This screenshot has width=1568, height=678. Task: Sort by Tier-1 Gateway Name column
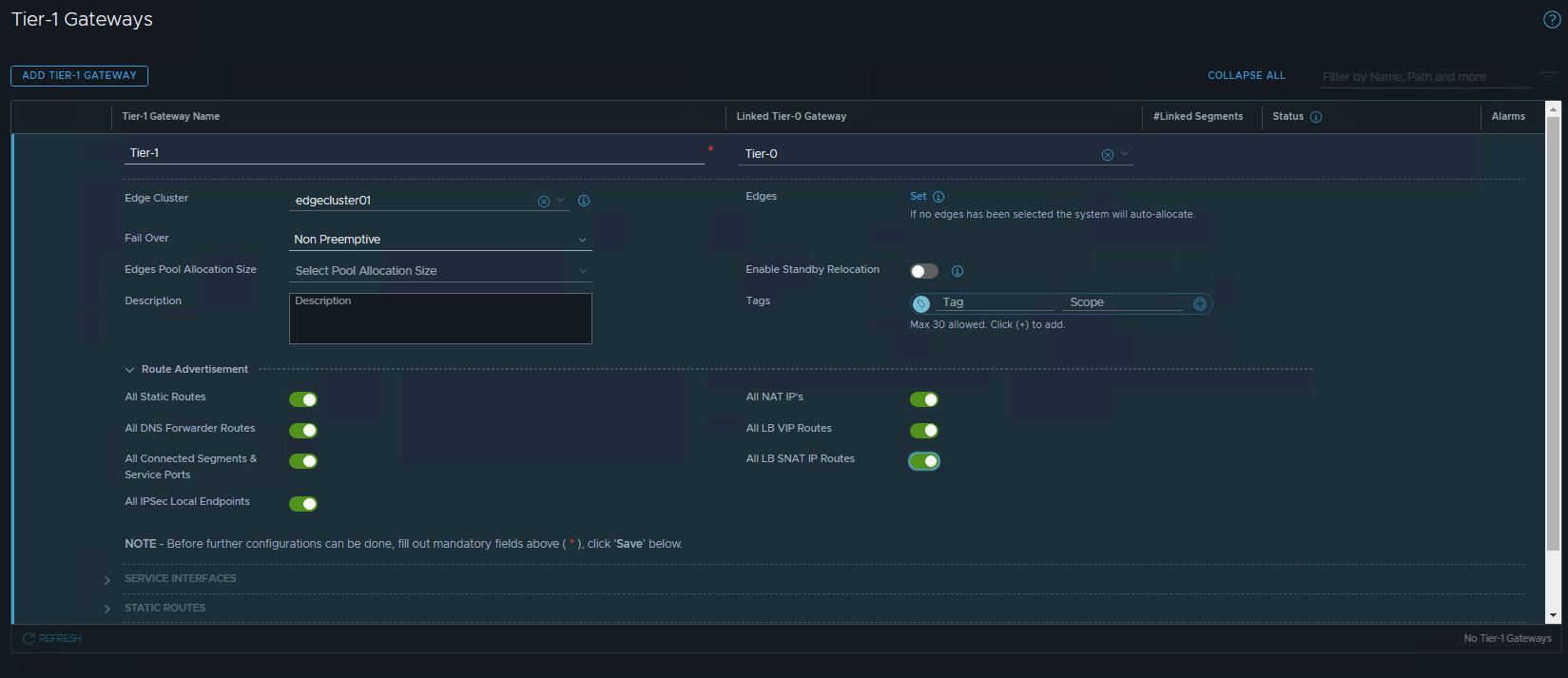pyautogui.click(x=171, y=117)
